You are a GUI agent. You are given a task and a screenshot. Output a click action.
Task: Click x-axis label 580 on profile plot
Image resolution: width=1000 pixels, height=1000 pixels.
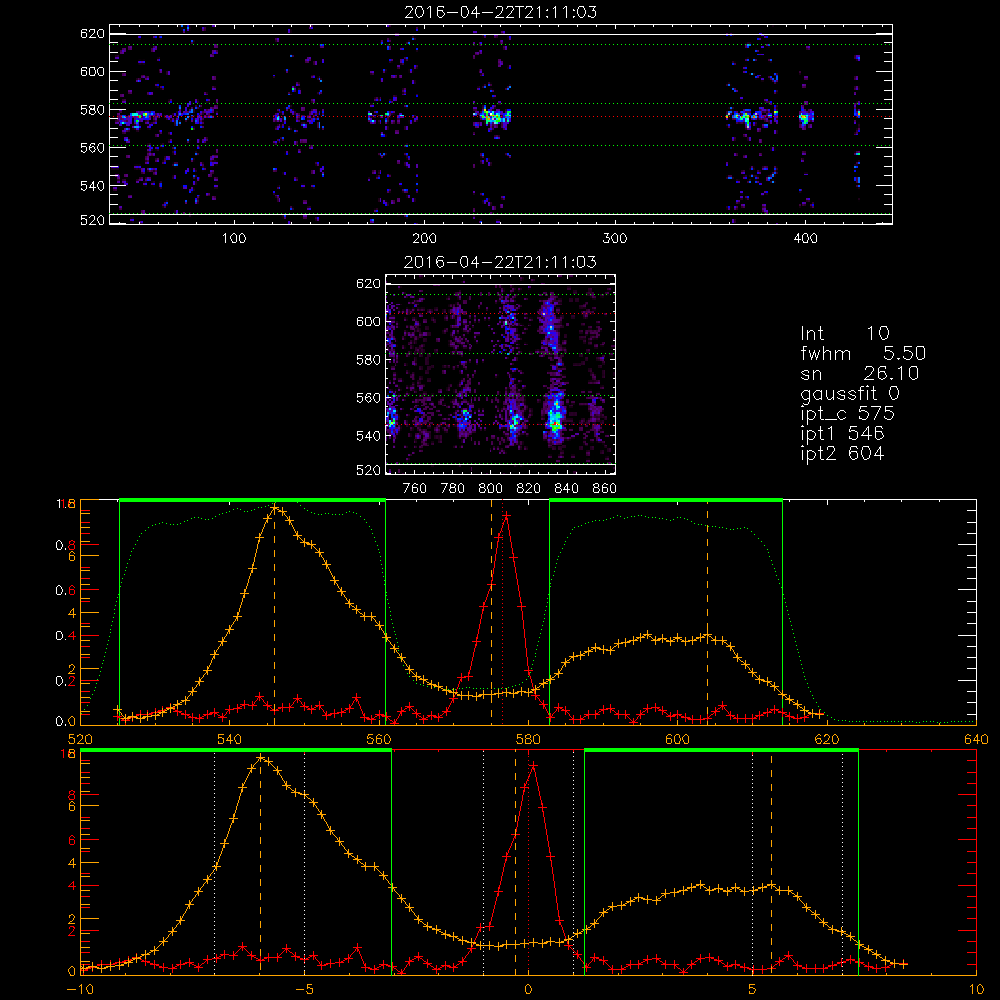pyautogui.click(x=528, y=739)
